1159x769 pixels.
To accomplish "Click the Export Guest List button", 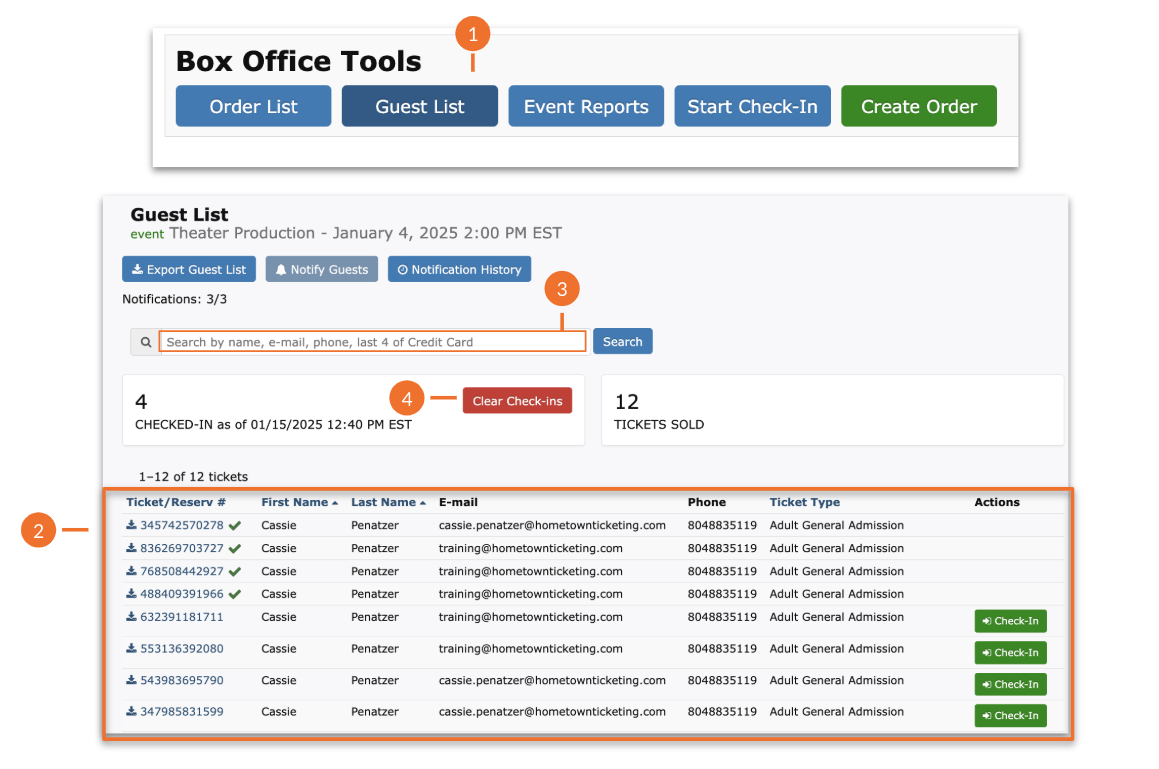I will click(x=189, y=270).
